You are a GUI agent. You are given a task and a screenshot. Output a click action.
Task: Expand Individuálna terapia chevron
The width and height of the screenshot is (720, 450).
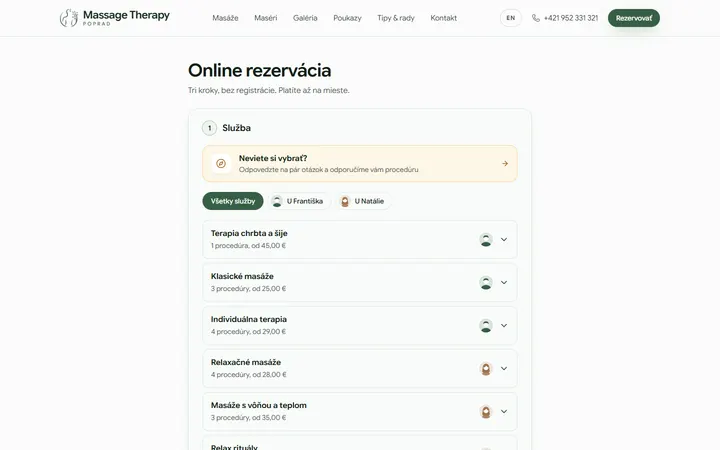click(504, 326)
